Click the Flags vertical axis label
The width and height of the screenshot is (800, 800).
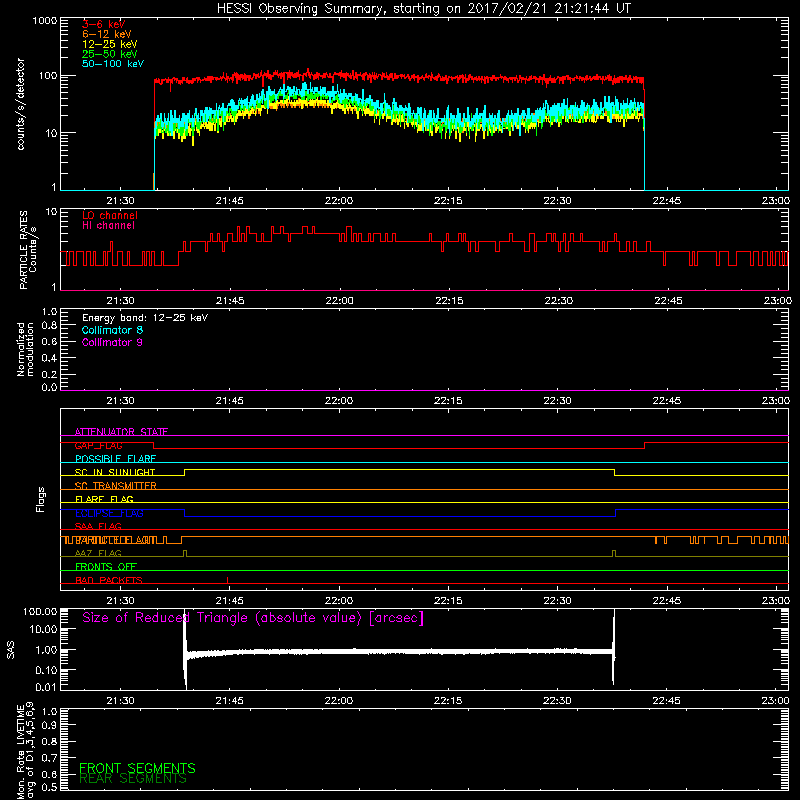pos(41,499)
